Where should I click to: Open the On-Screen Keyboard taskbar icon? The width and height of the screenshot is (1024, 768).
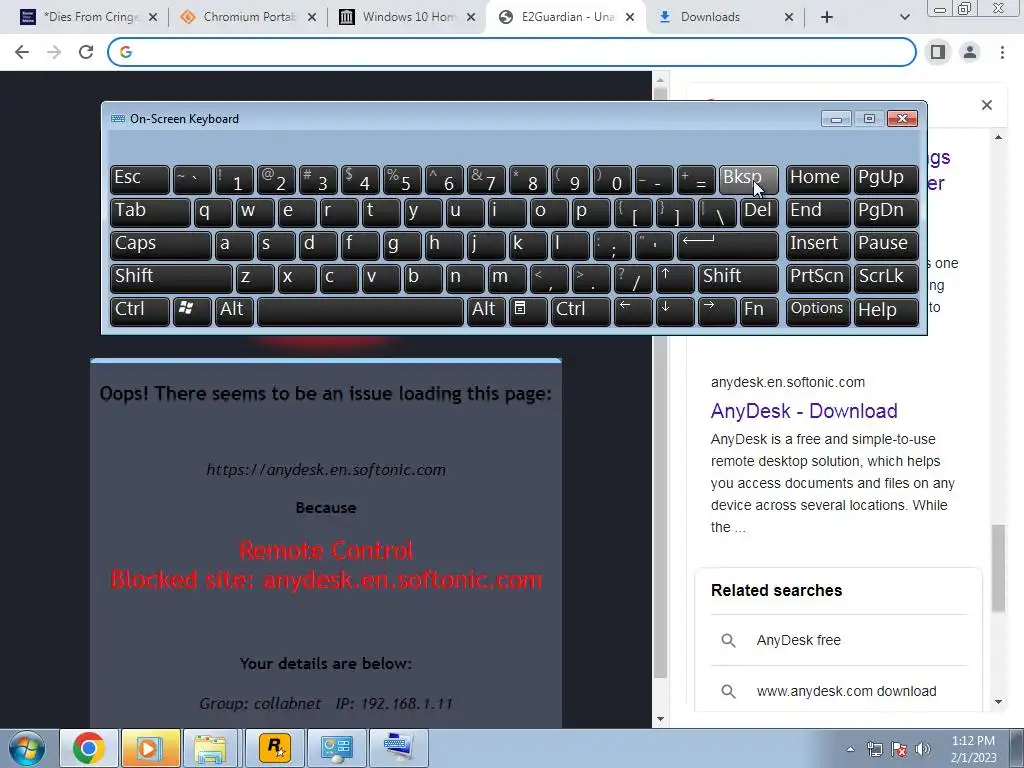tap(398, 748)
